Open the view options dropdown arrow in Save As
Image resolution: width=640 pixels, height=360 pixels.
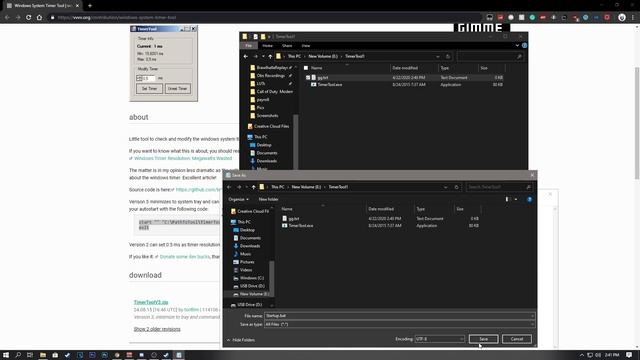[516, 199]
